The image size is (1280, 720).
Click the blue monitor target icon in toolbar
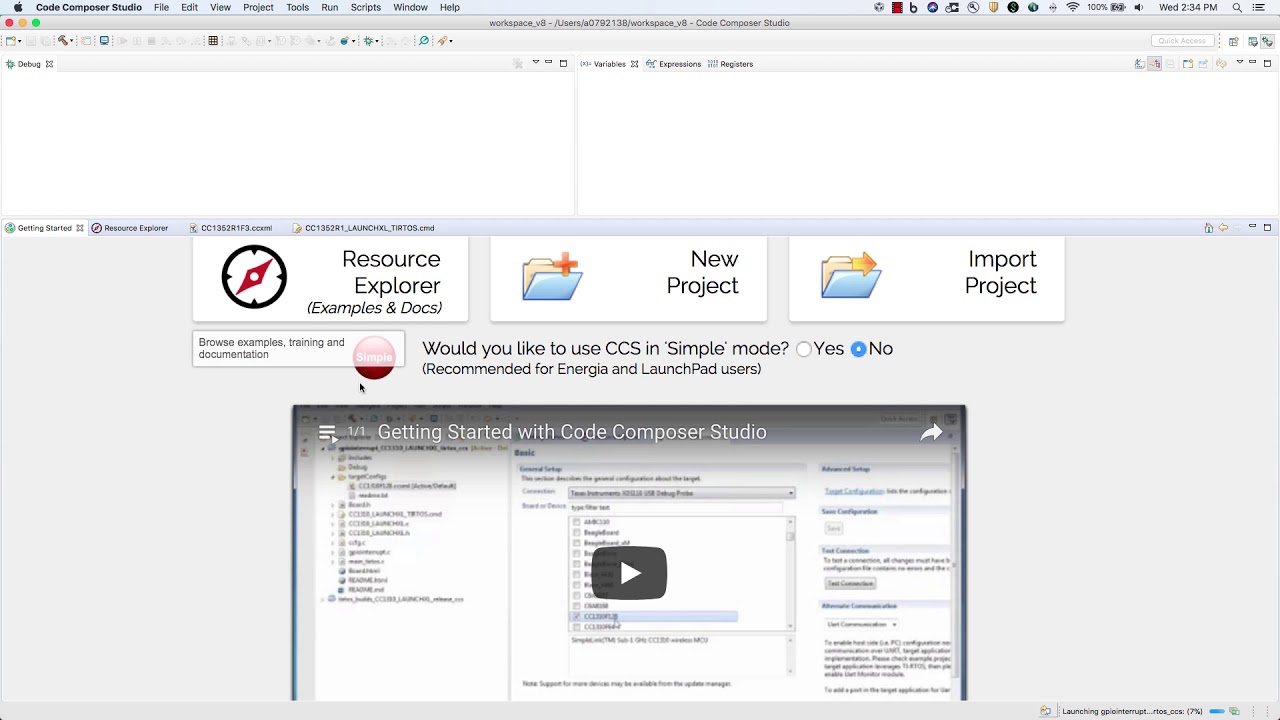click(x=104, y=41)
